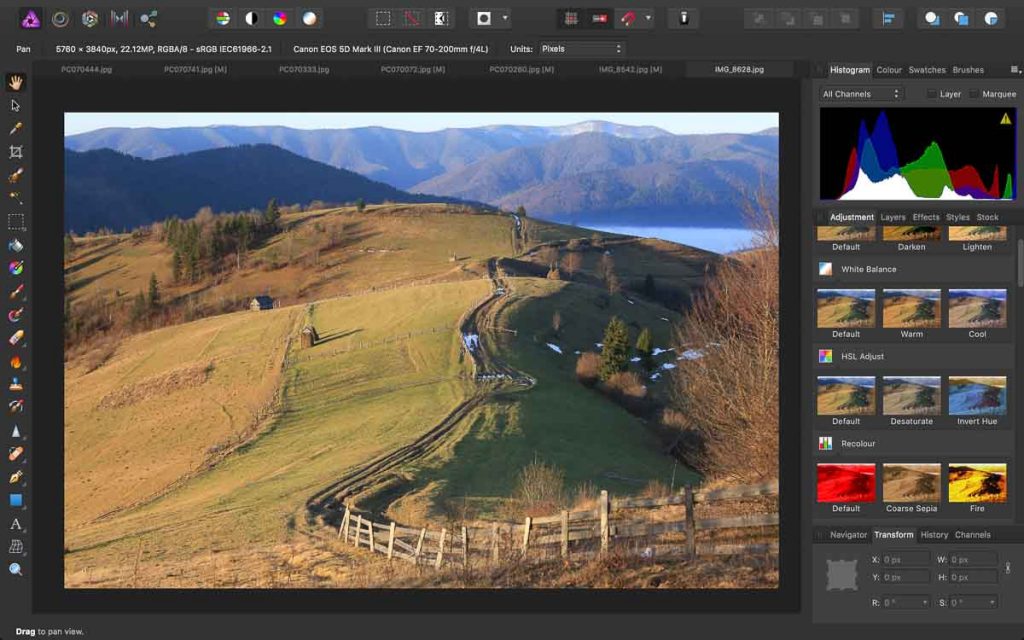Click the White Balance adjustment header

coord(868,269)
